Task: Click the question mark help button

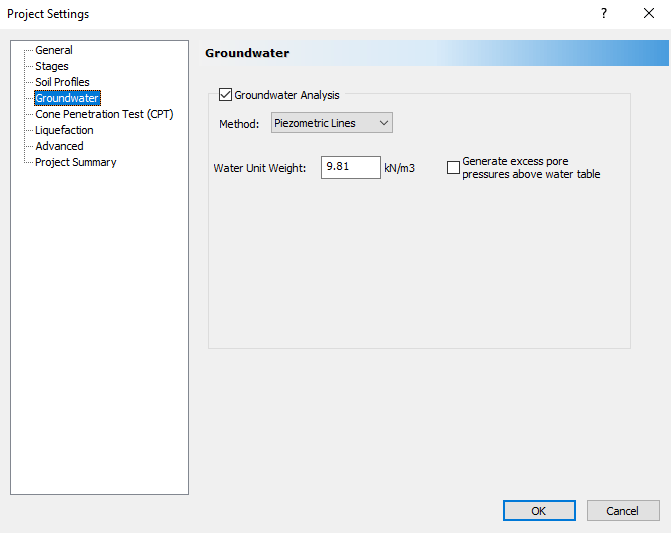Action: pyautogui.click(x=603, y=14)
